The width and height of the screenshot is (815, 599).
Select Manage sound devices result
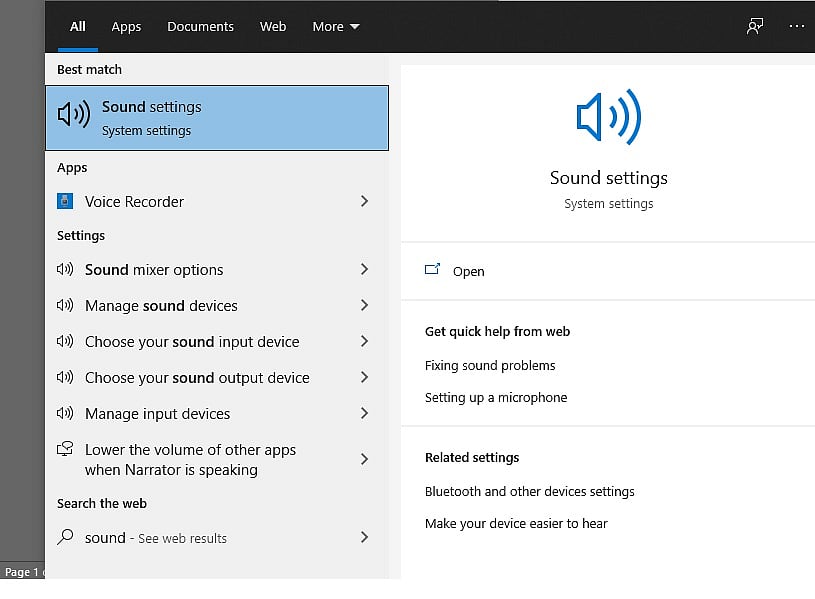[x=217, y=305]
